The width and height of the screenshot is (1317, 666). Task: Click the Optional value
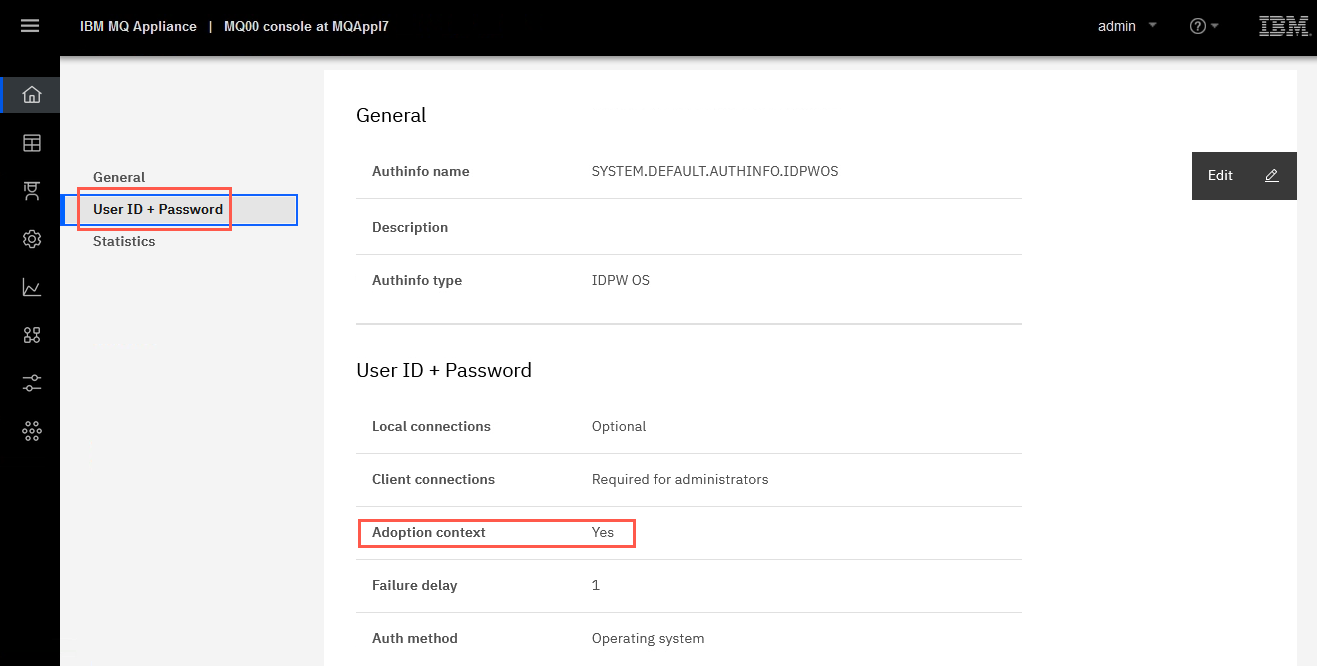[619, 426]
